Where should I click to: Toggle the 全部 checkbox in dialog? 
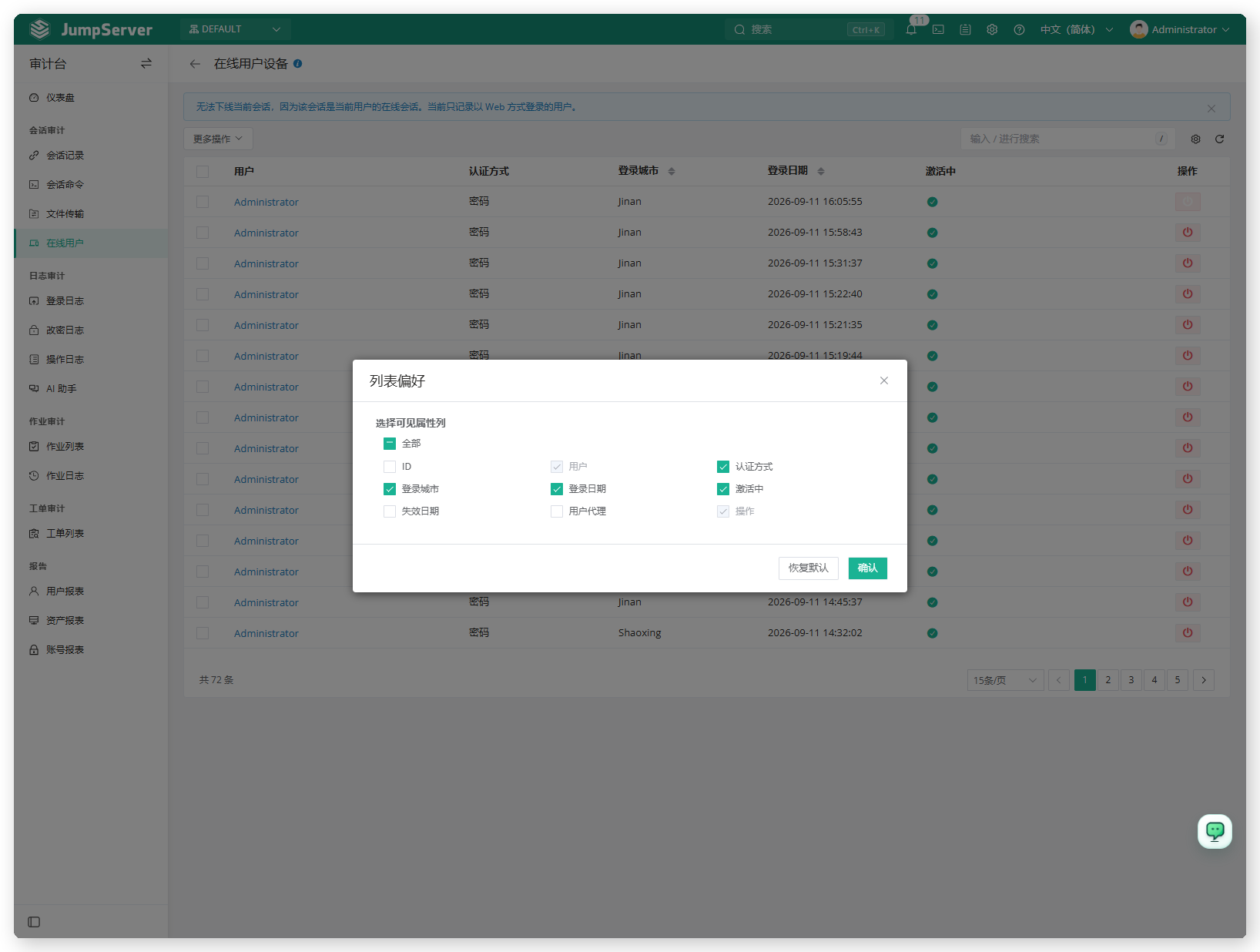coord(390,444)
